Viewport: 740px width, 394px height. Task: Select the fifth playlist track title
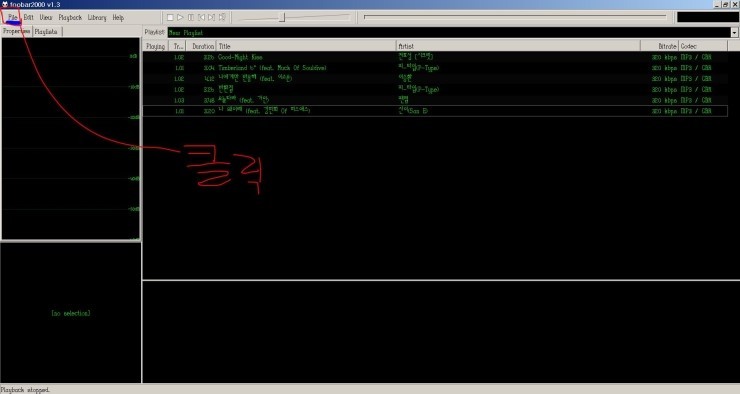coord(243,100)
